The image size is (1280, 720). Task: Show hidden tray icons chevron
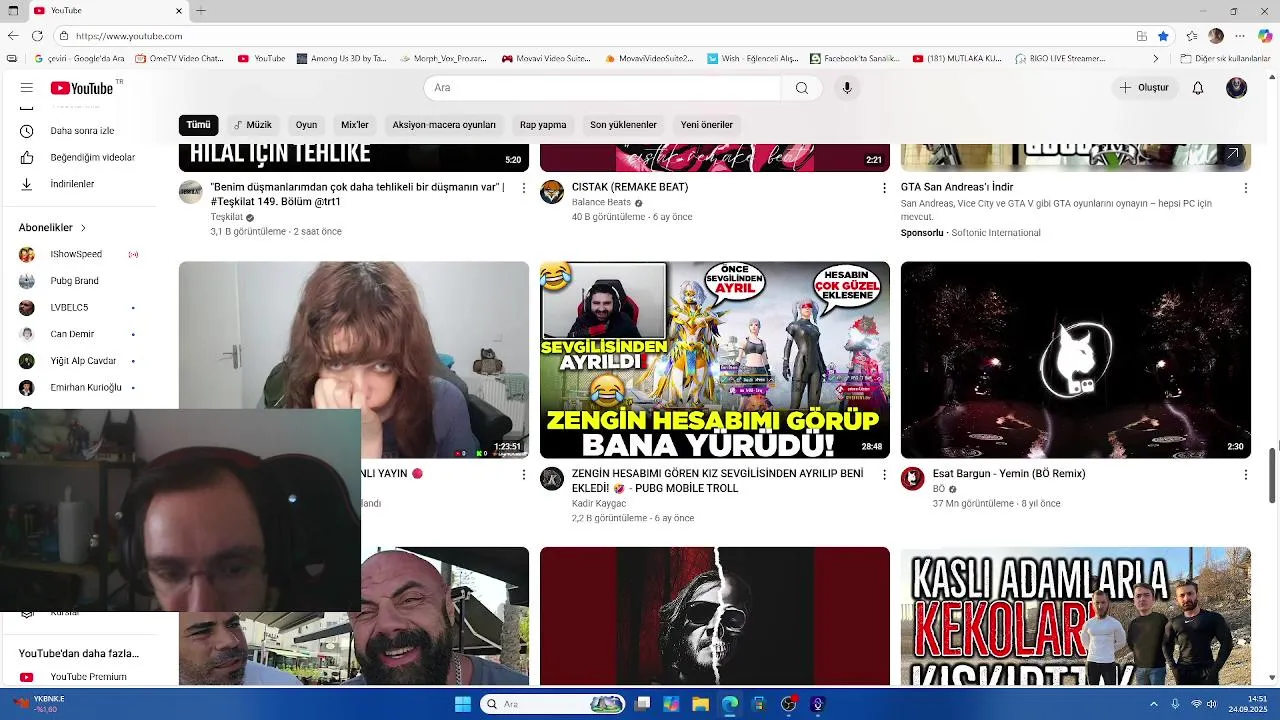point(1153,704)
